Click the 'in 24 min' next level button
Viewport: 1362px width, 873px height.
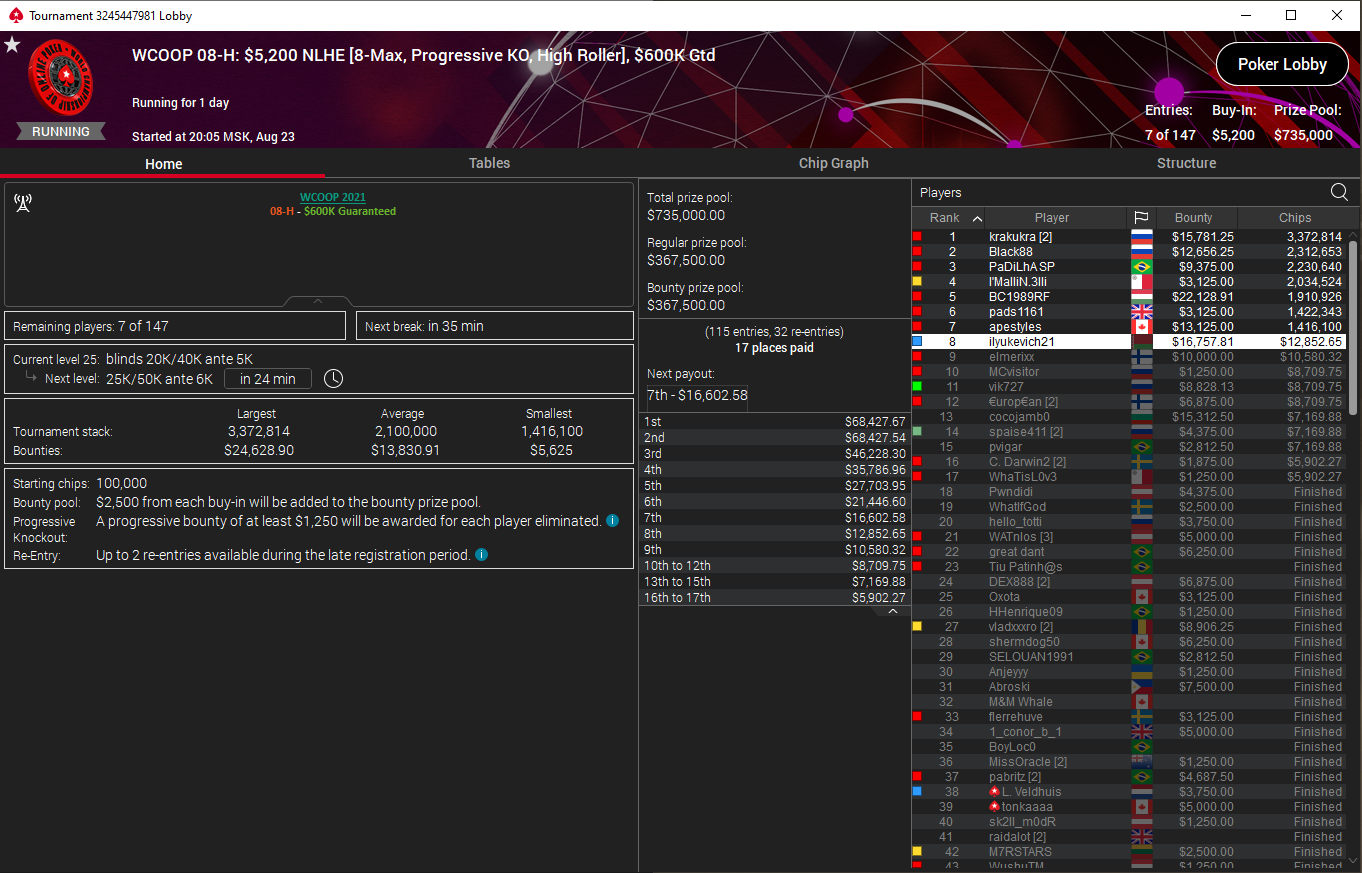[268, 379]
